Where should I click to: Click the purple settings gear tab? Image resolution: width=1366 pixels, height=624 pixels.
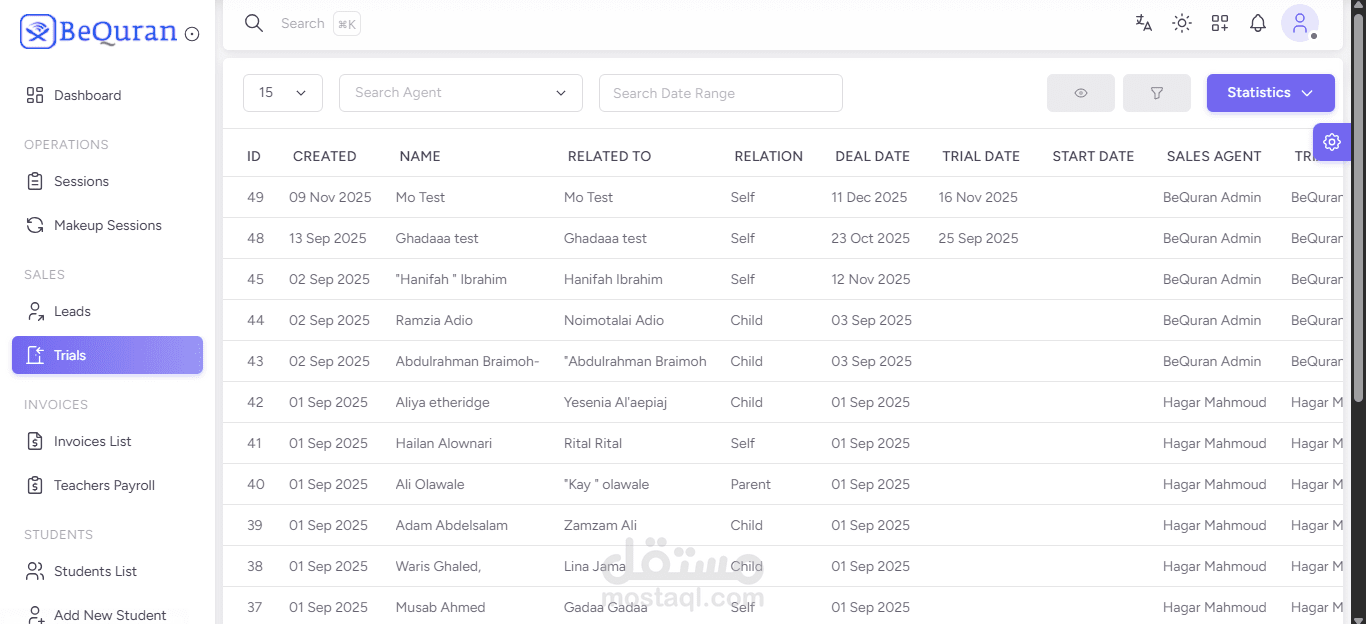click(1331, 142)
